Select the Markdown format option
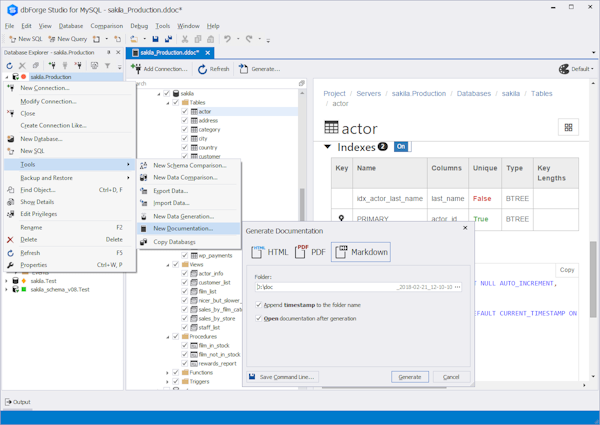 pos(361,252)
